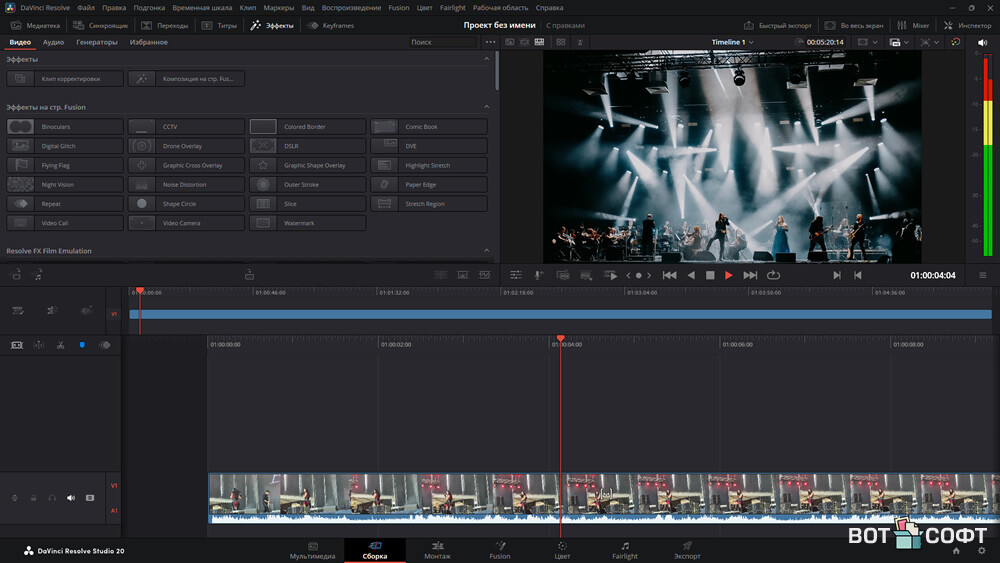Toggle loop playback
1000x563 pixels.
[773, 275]
